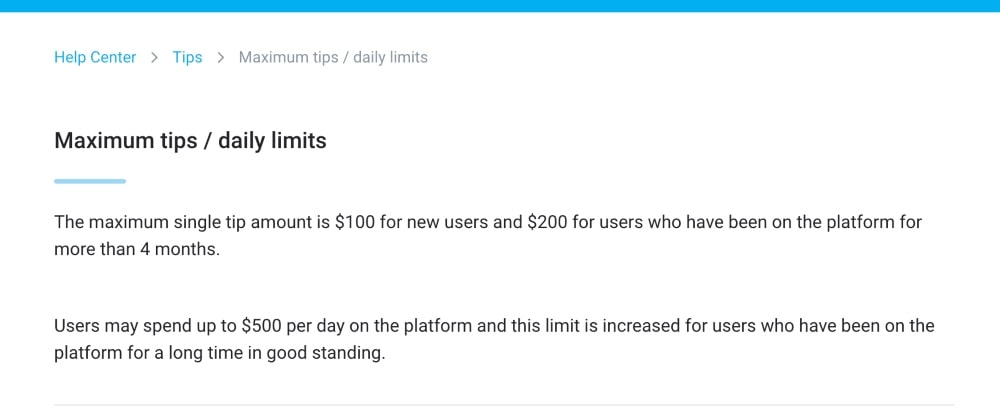
Task: Click the words 'more than 4 months'
Action: [136, 249]
